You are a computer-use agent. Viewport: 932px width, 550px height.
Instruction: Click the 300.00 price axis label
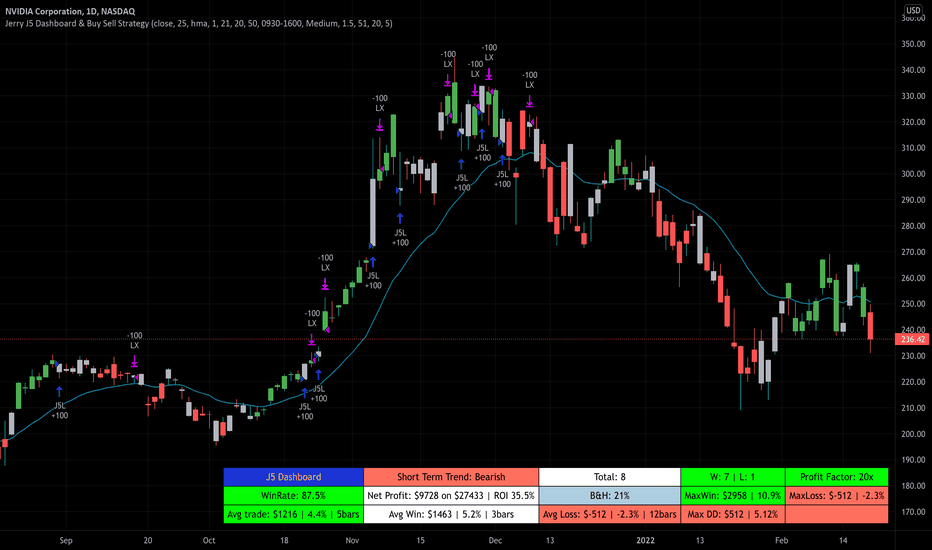click(x=913, y=174)
